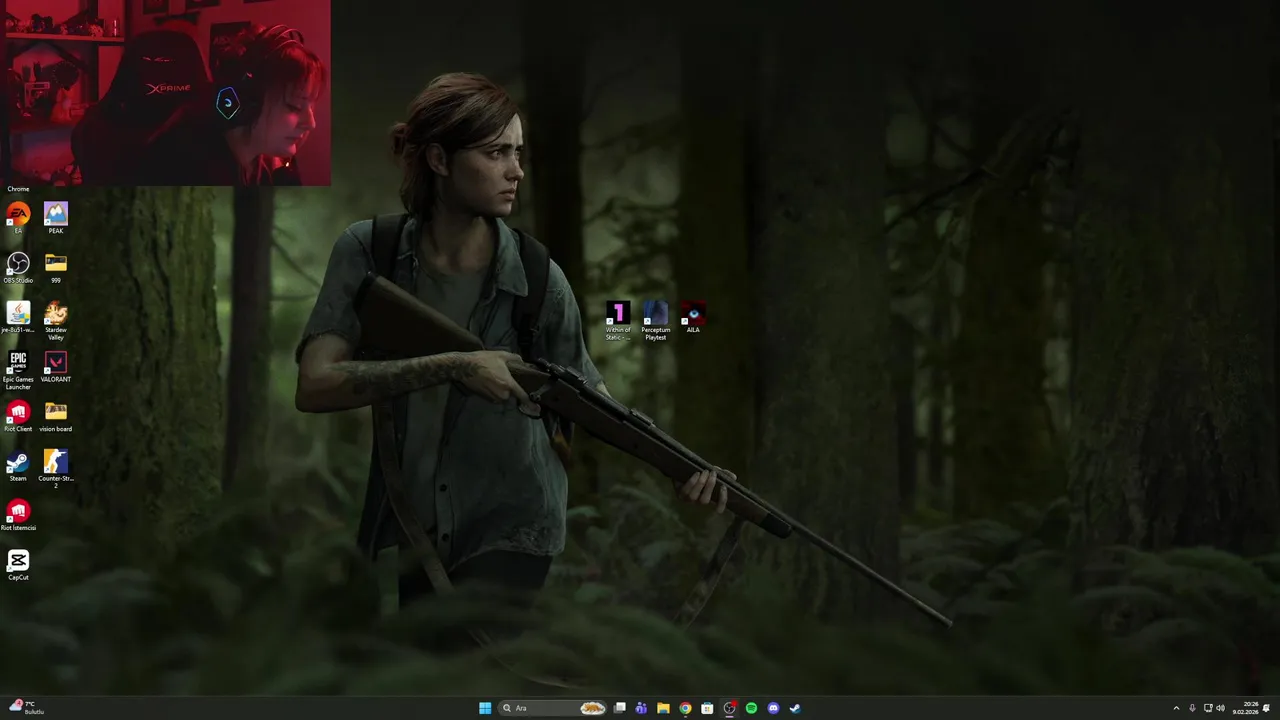The image size is (1280, 720).
Task: Select the Epic Games Launcher icon
Action: tap(18, 370)
